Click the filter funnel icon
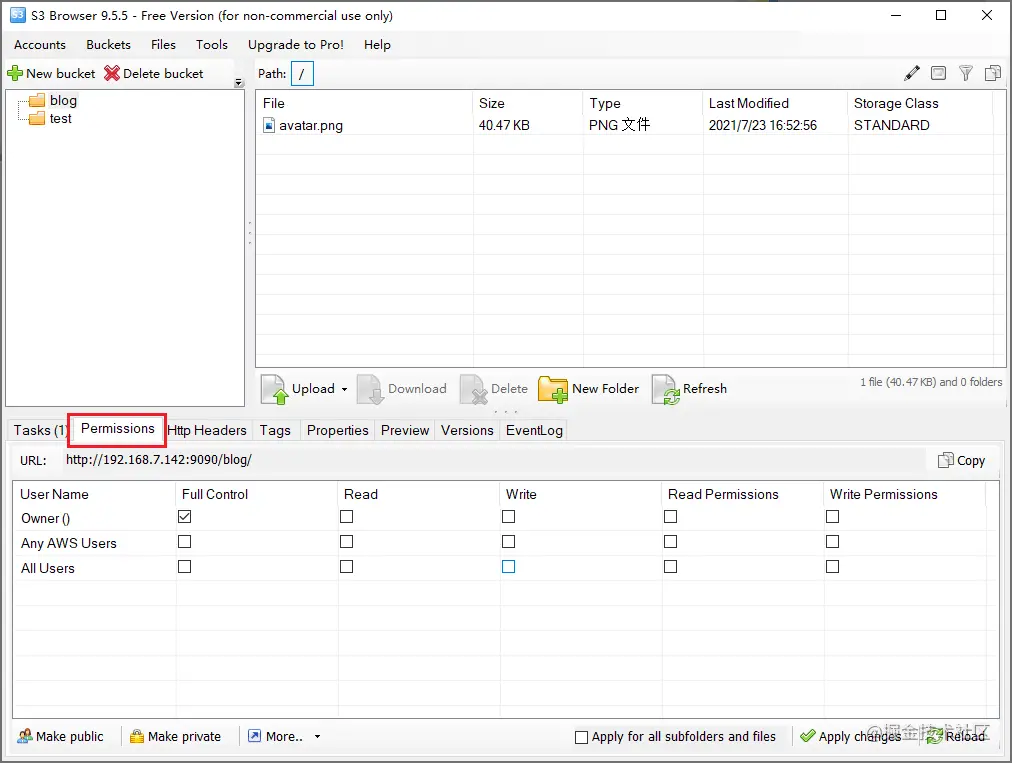The height and width of the screenshot is (763, 1012). [x=966, y=74]
